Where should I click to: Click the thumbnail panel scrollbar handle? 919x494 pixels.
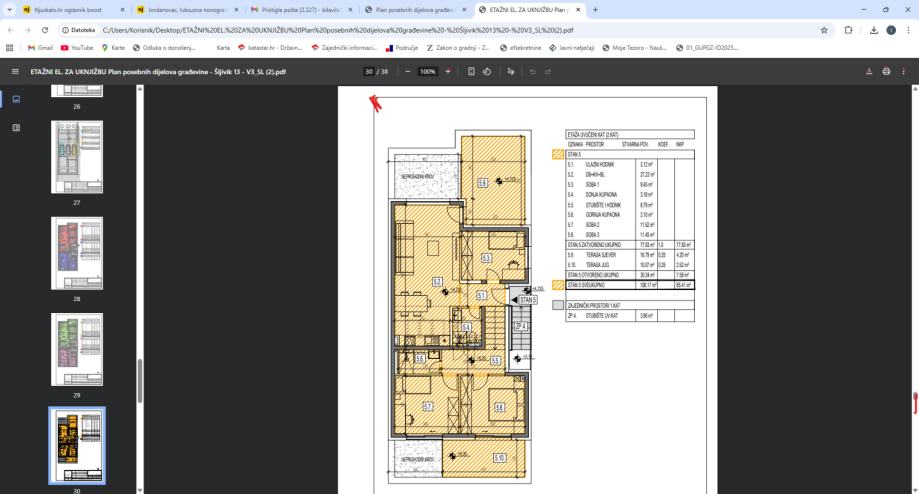click(x=139, y=381)
